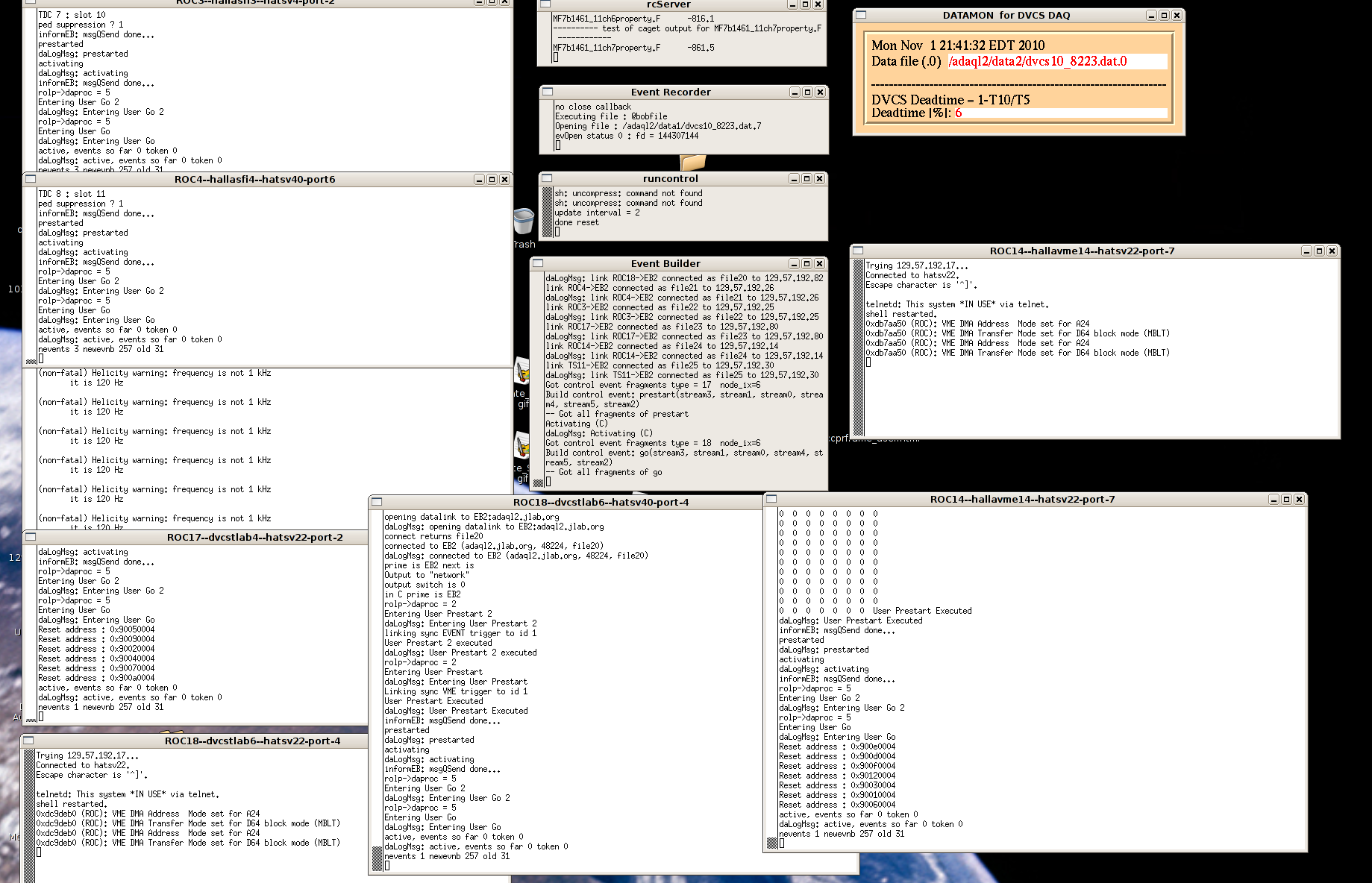Close the Event Builder window

click(x=819, y=263)
